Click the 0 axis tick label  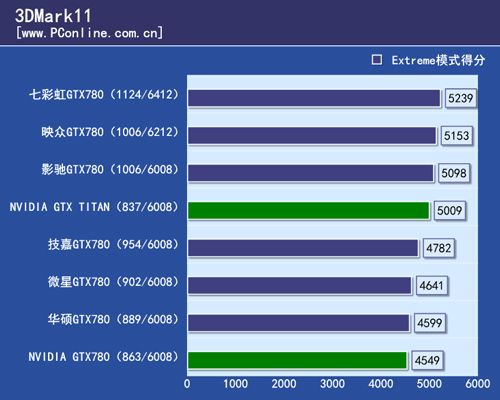187,384
